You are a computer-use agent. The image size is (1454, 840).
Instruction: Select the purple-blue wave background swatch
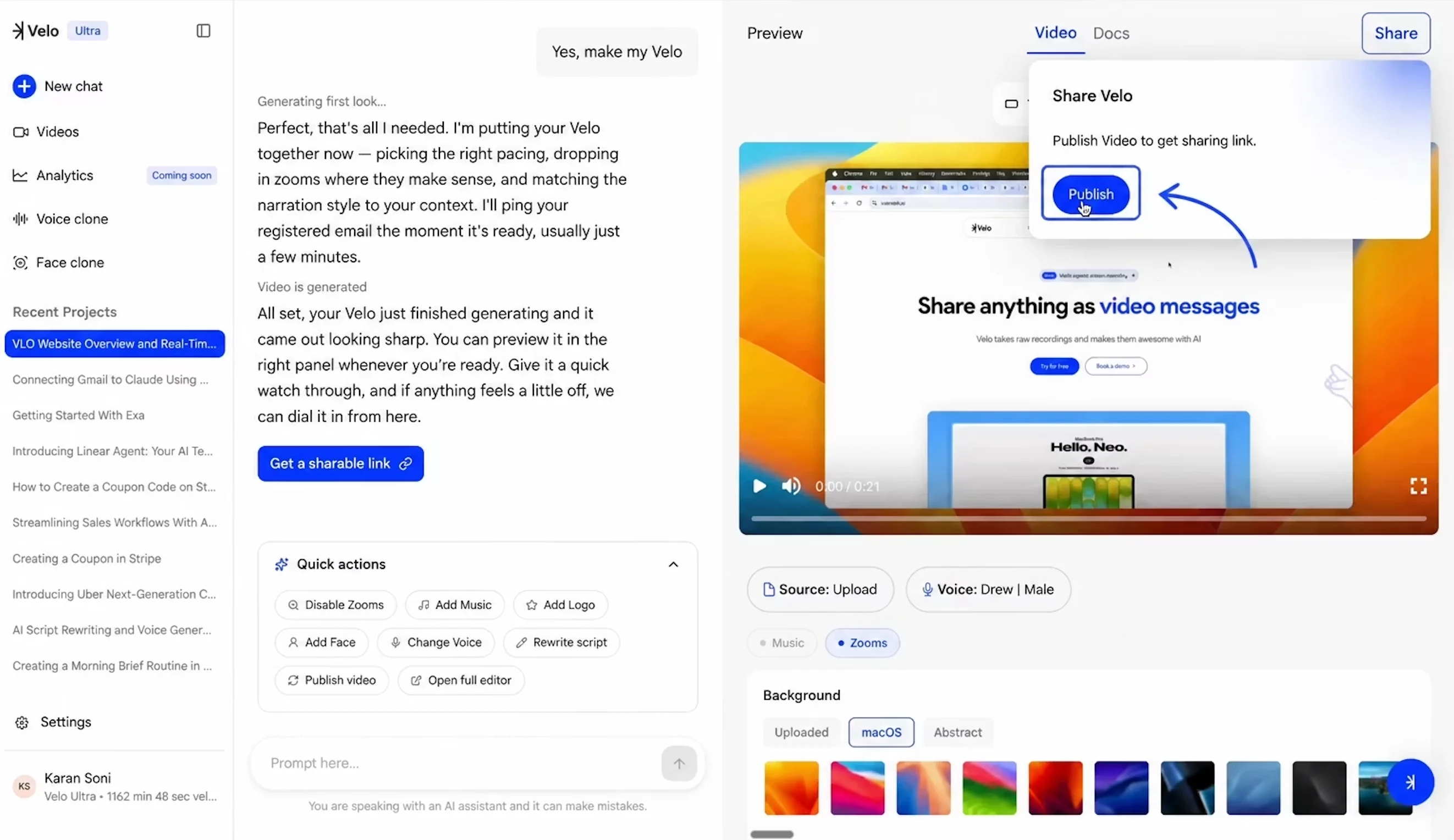click(x=1121, y=787)
